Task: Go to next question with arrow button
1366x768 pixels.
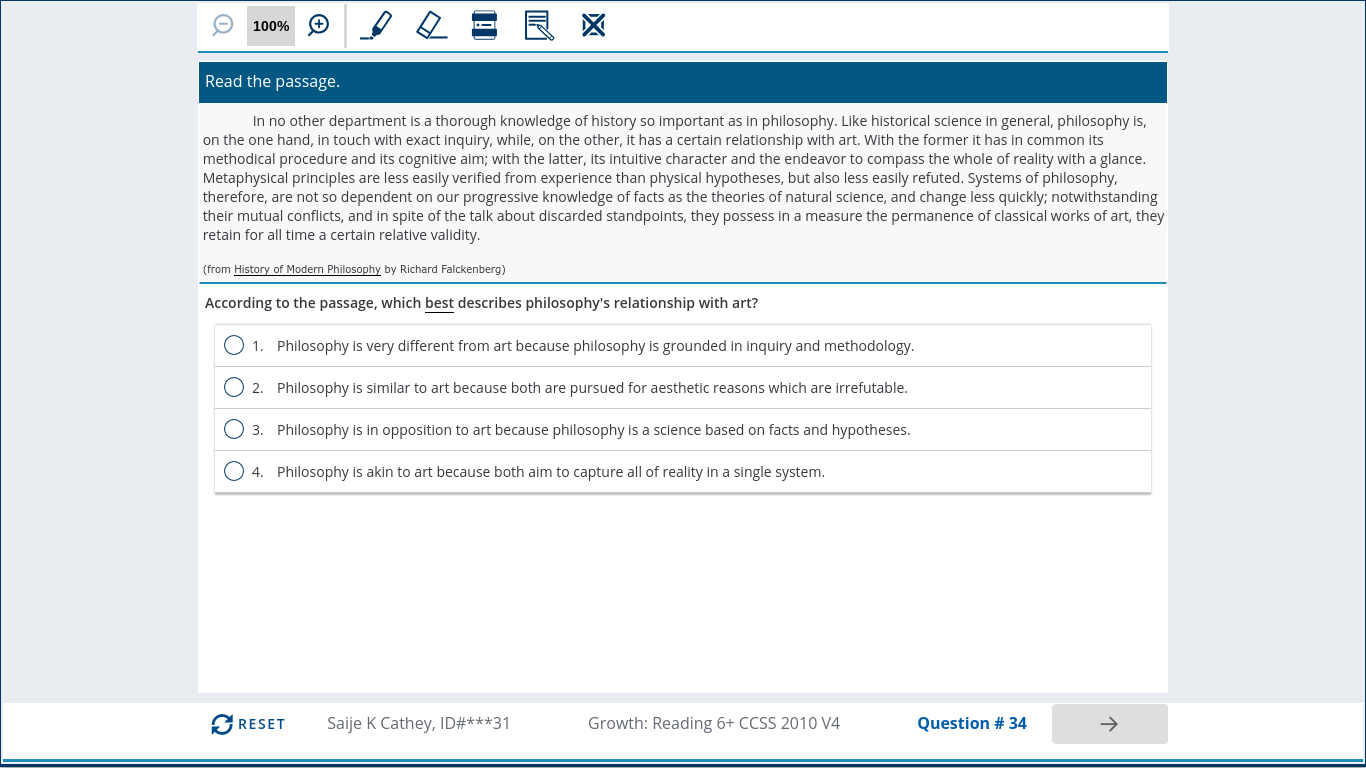Action: click(1109, 724)
